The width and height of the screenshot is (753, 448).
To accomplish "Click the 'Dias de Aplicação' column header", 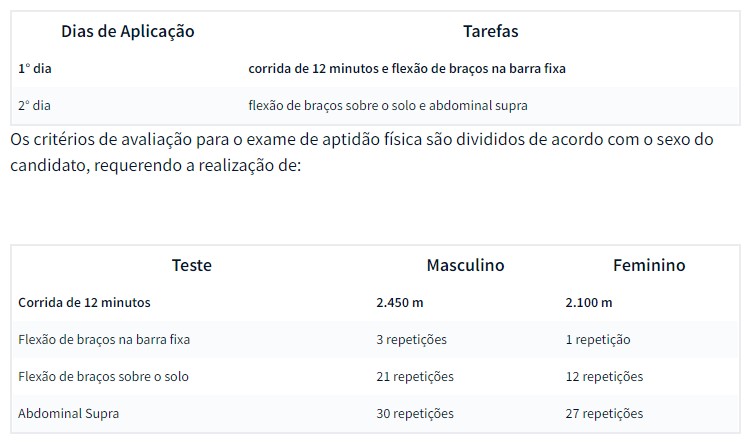I will (128, 31).
